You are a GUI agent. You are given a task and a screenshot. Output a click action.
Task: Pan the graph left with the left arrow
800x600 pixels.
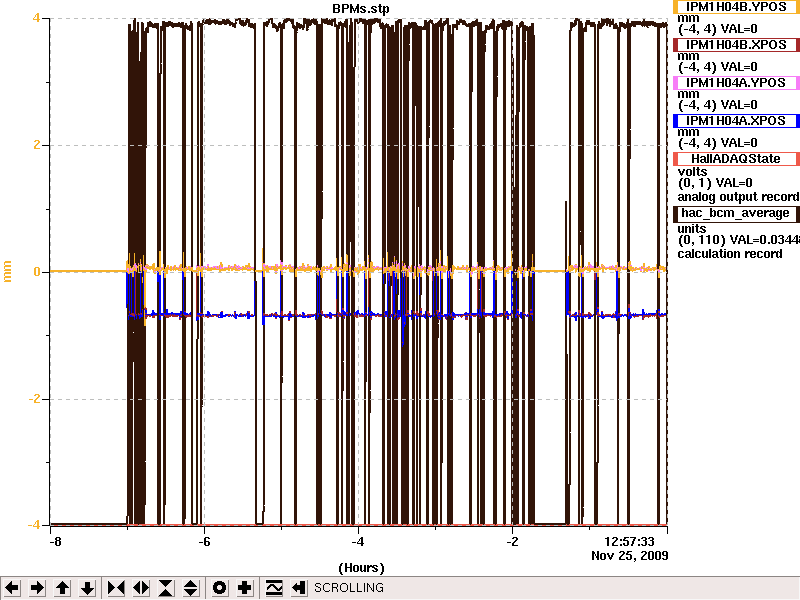[x=12, y=588]
